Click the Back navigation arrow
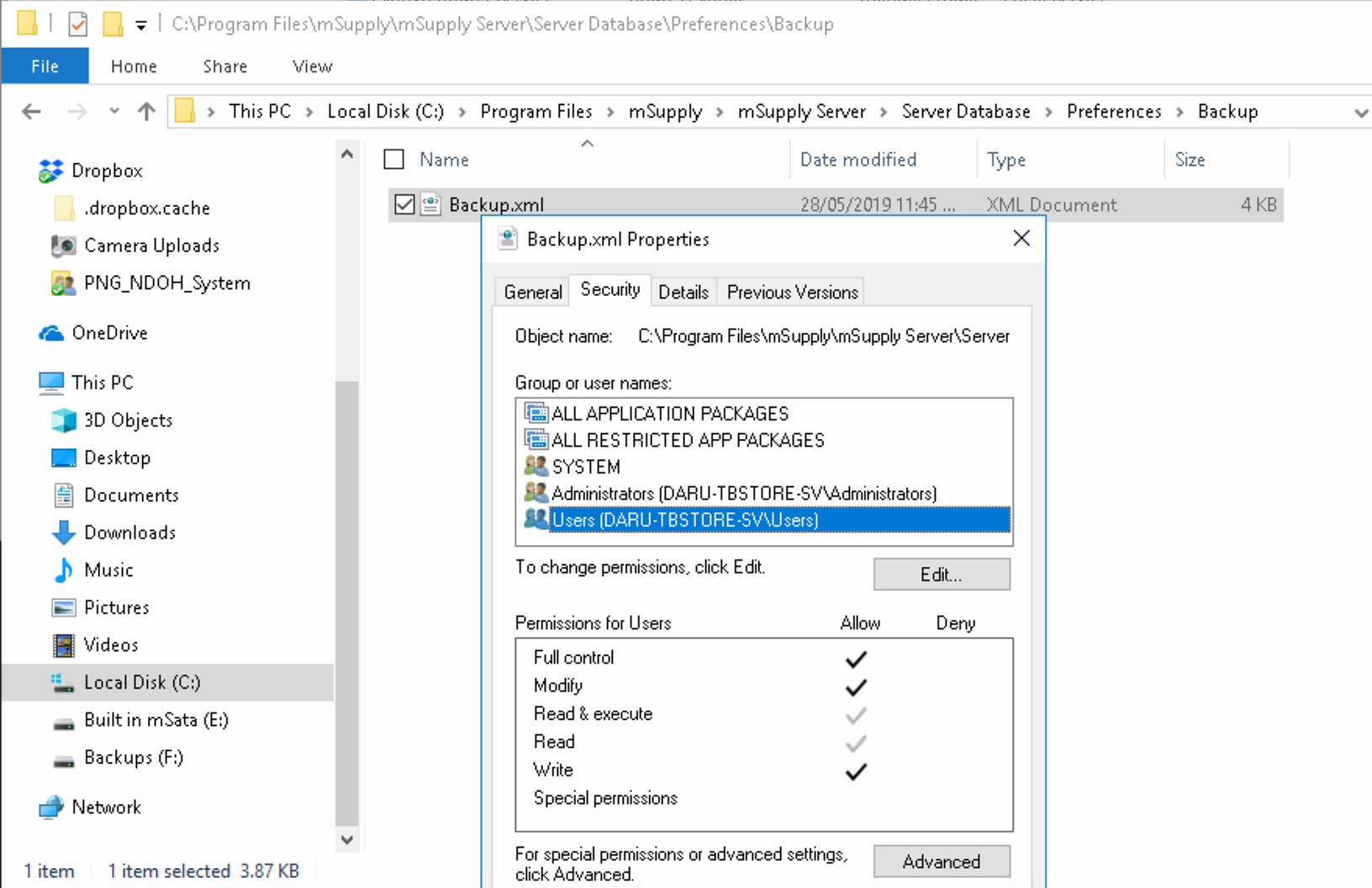 (31, 112)
